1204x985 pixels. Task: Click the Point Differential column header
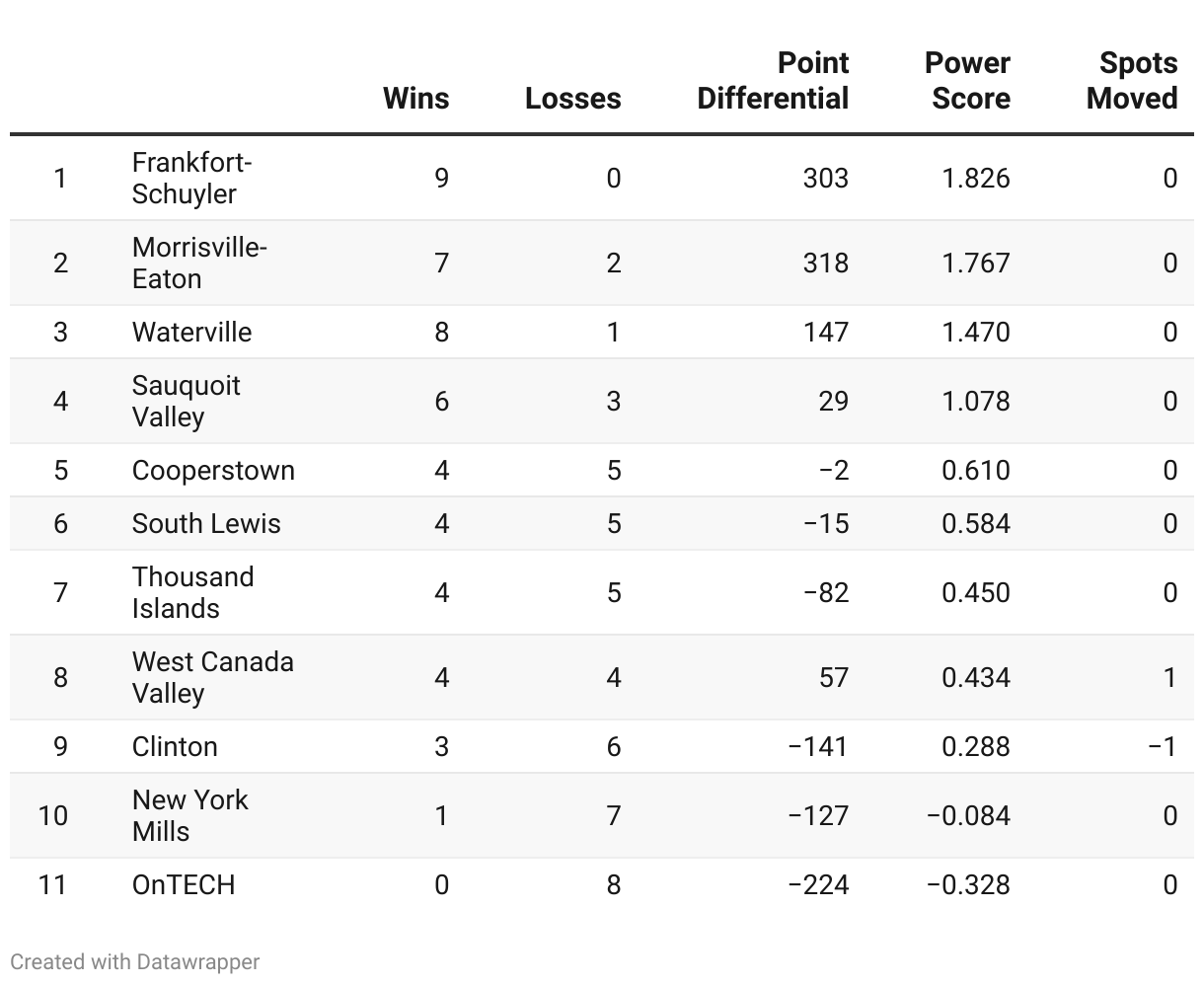(772, 80)
